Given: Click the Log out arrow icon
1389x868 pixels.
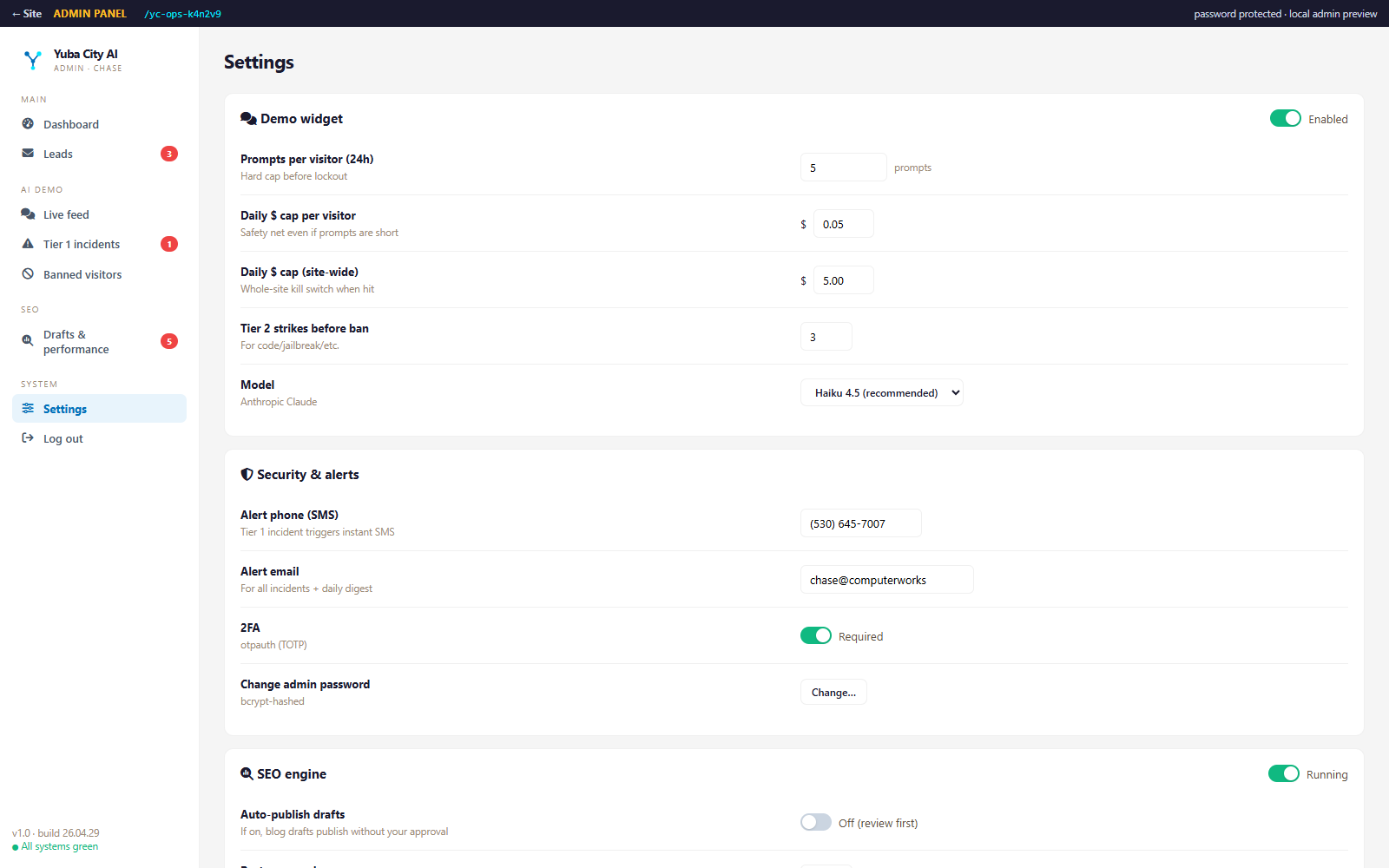Looking at the screenshot, I should point(28,438).
